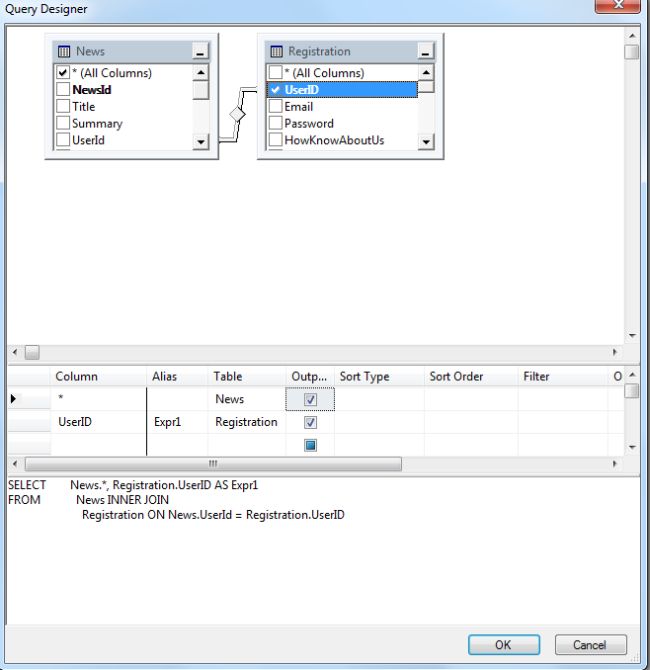Toggle Output checkbox in empty grid row
The height and width of the screenshot is (670, 650).
click(310, 445)
